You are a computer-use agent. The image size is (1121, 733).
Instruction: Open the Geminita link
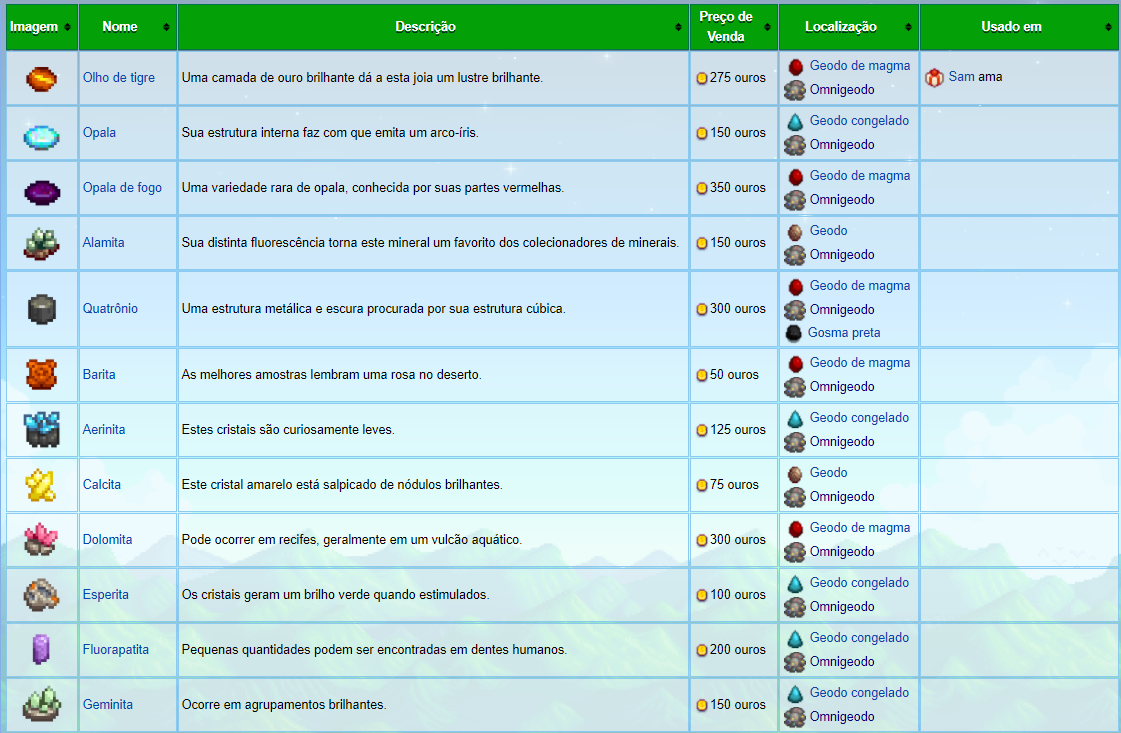tap(108, 704)
